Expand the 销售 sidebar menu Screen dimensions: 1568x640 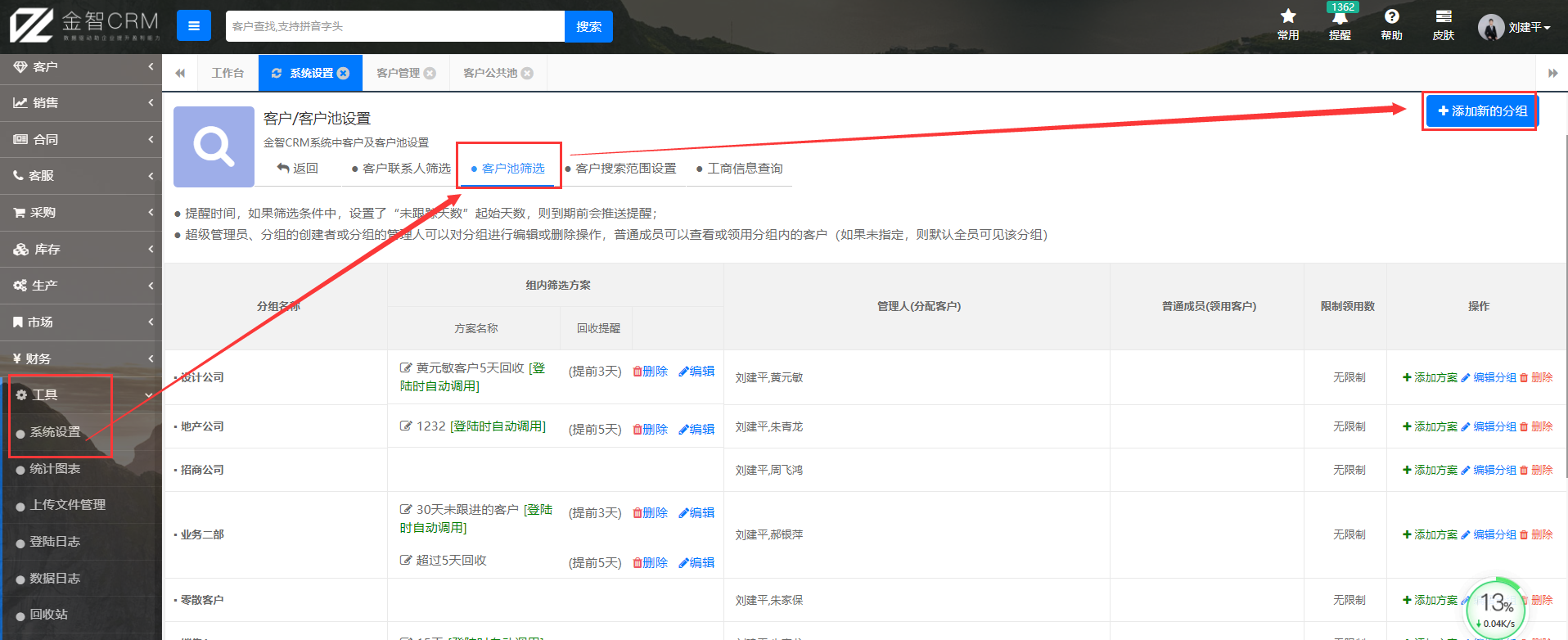point(81,103)
